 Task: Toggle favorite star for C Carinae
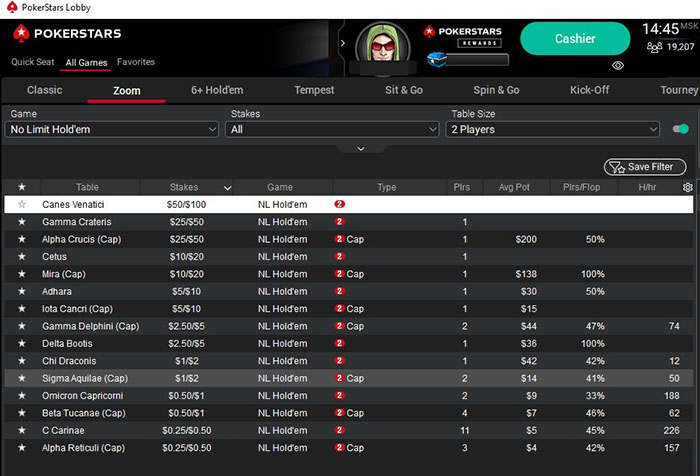point(21,430)
